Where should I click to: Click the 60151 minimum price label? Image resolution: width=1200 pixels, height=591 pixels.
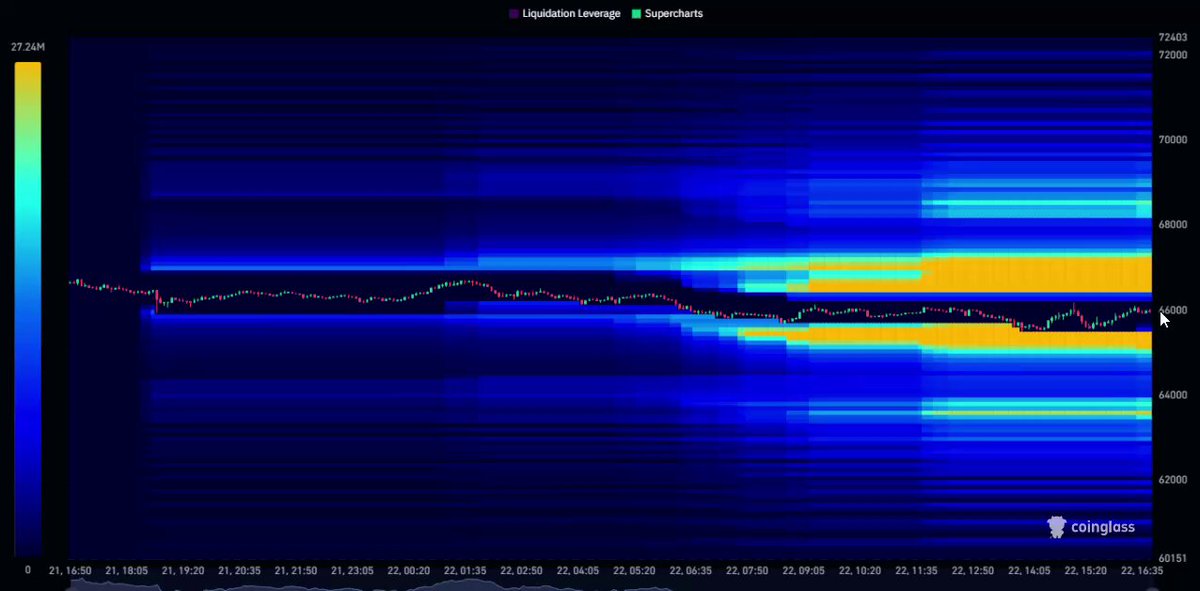1172,558
